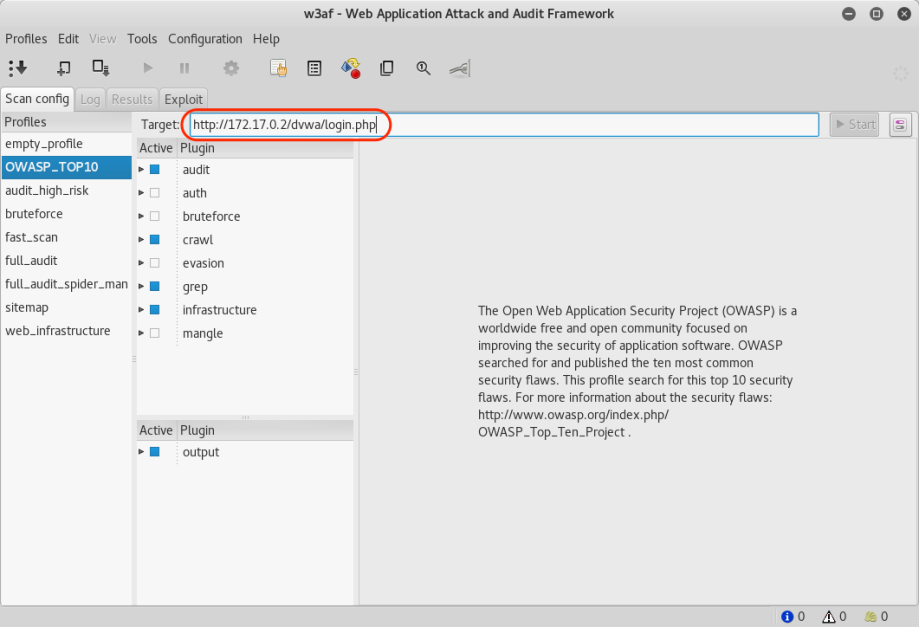Screen dimensions: 919x627
Task: Click the advanced target settings icon beside Start
Action: [x=900, y=124]
